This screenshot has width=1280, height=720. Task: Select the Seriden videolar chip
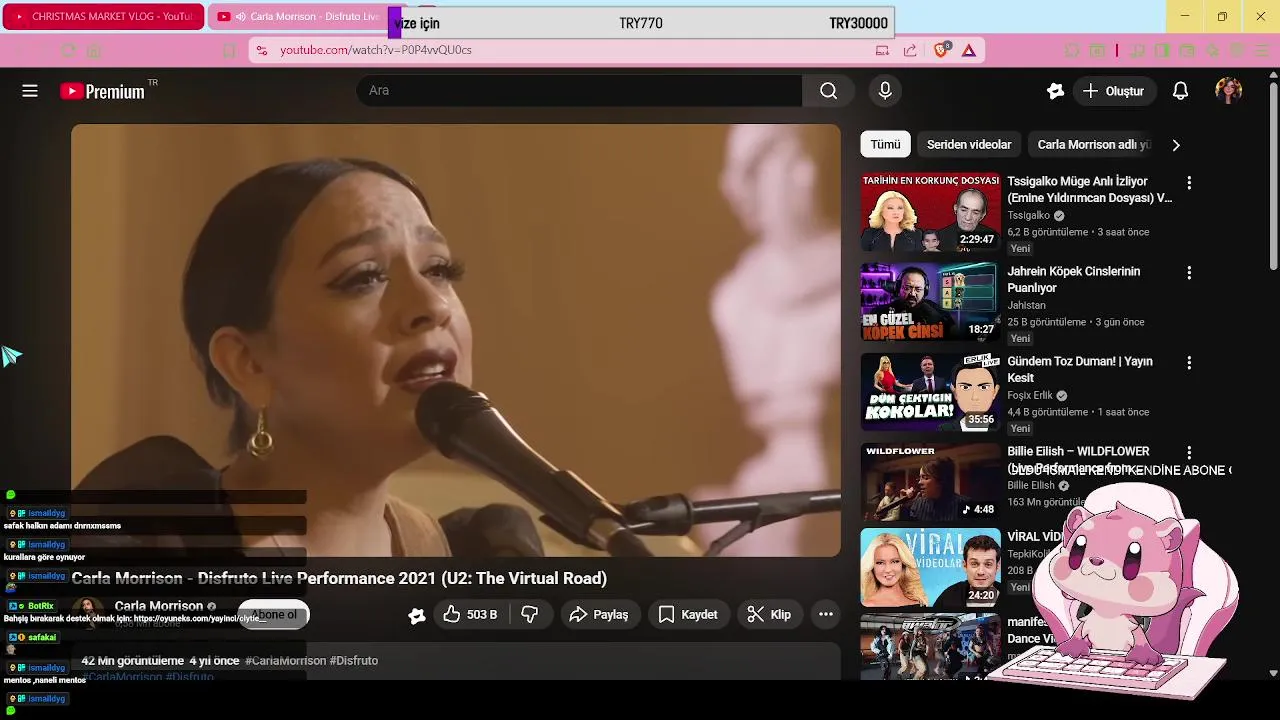point(969,144)
